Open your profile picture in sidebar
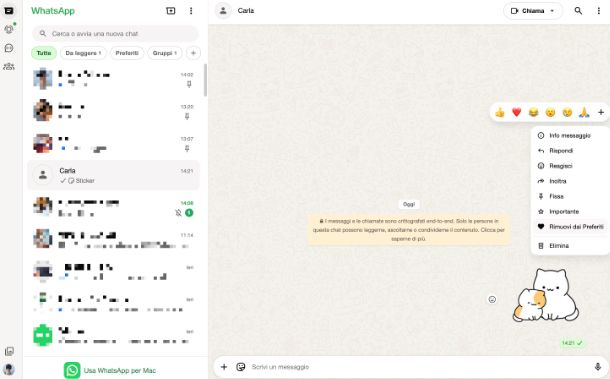The height and width of the screenshot is (379, 610). pyautogui.click(x=9, y=369)
